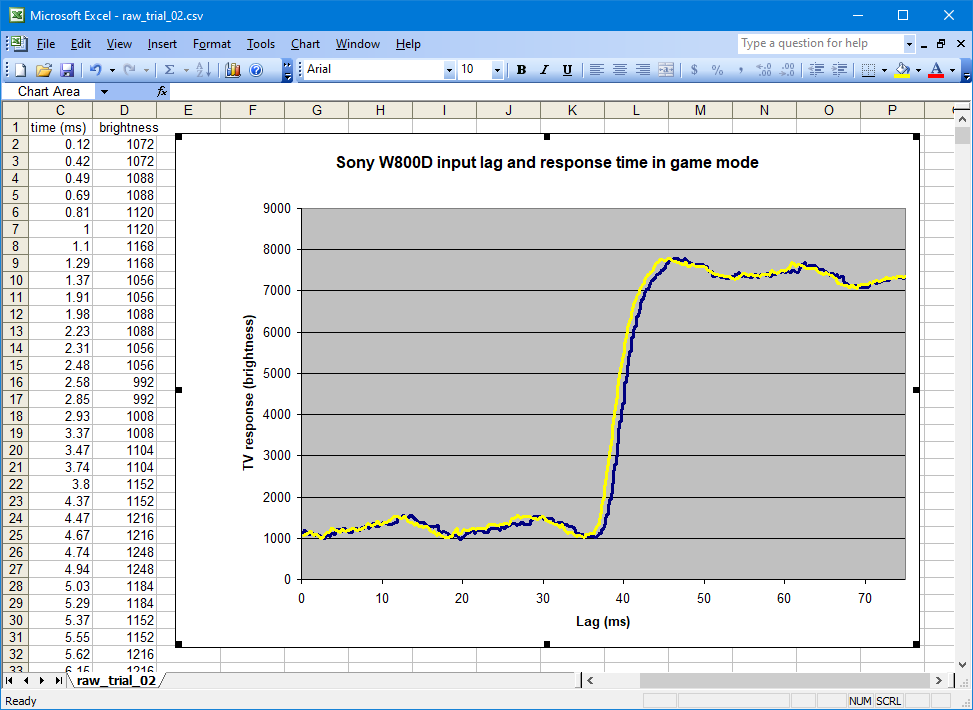Click the Borders icon

[869, 70]
